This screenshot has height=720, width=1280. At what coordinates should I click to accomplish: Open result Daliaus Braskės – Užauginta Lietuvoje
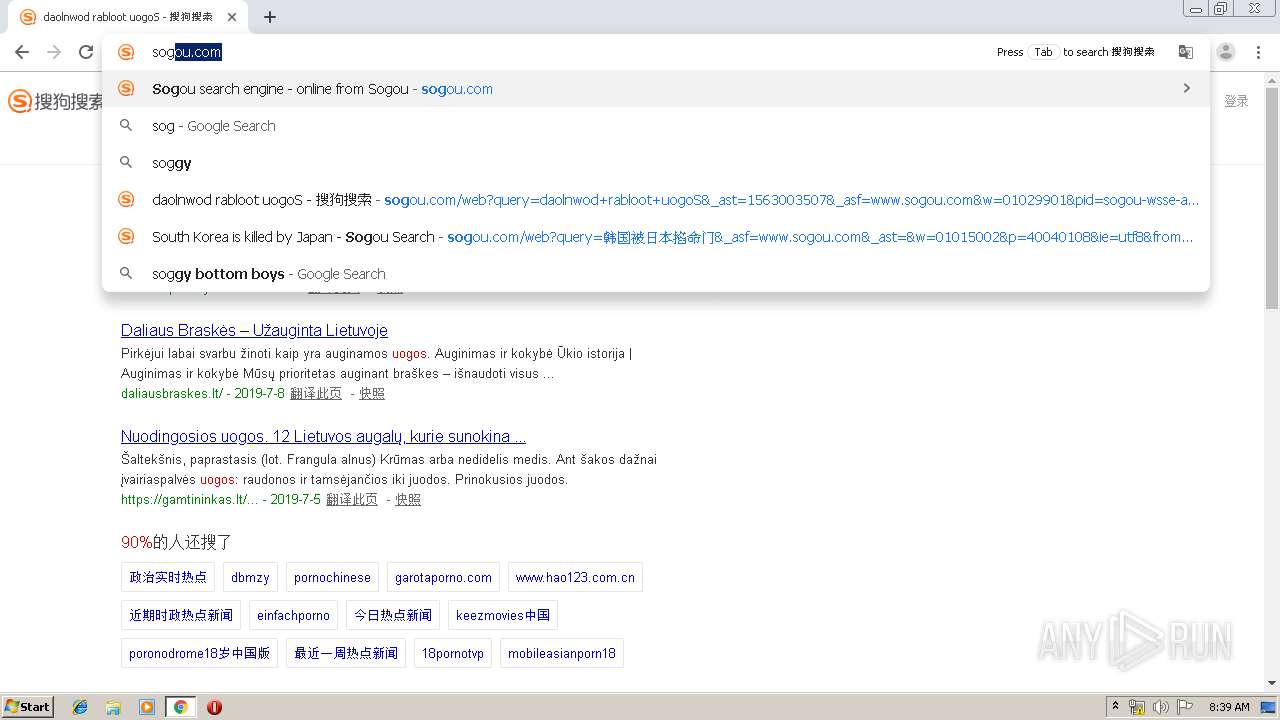[254, 330]
